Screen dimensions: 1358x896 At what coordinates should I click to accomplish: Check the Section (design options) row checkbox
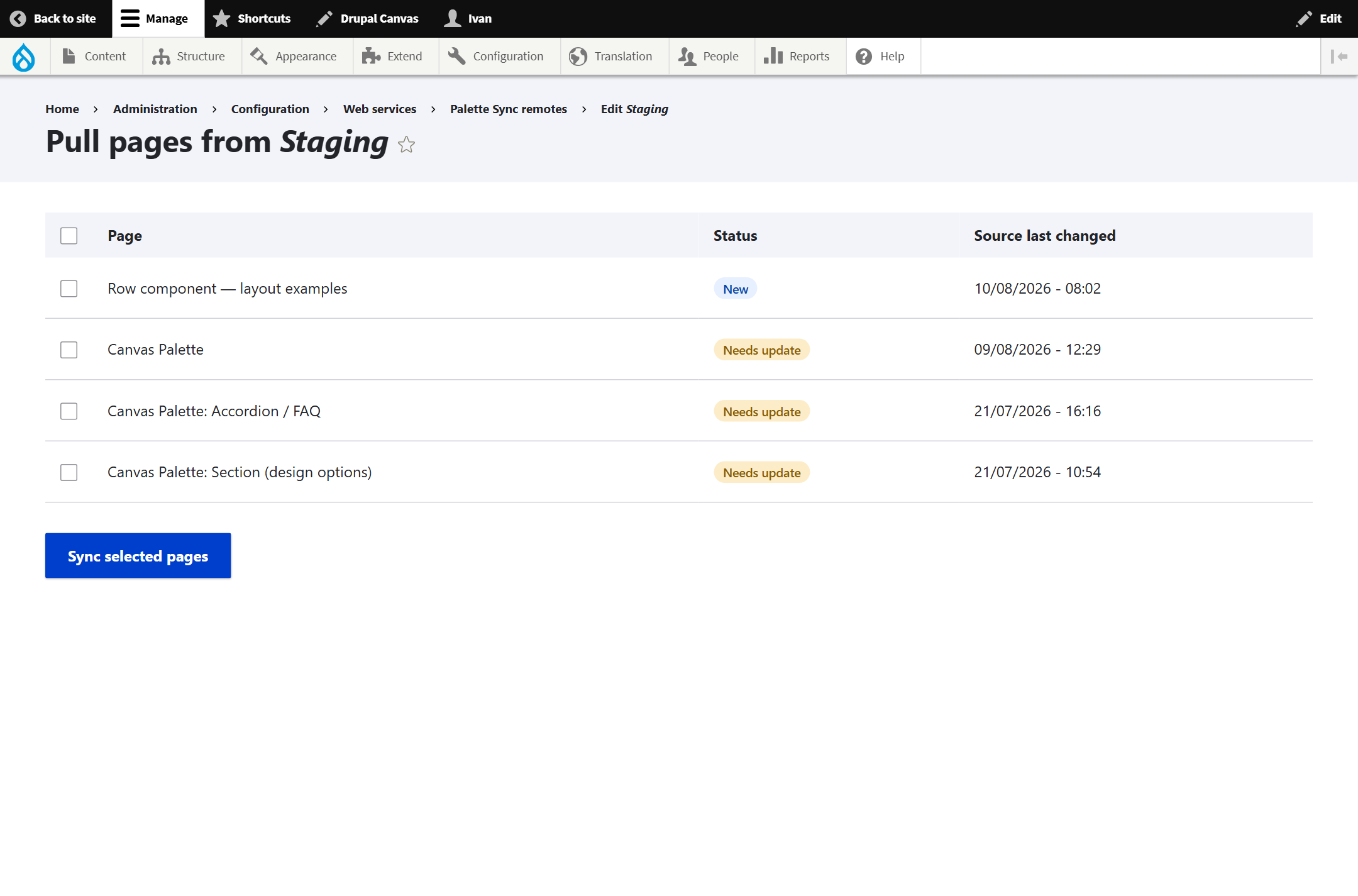coord(69,472)
